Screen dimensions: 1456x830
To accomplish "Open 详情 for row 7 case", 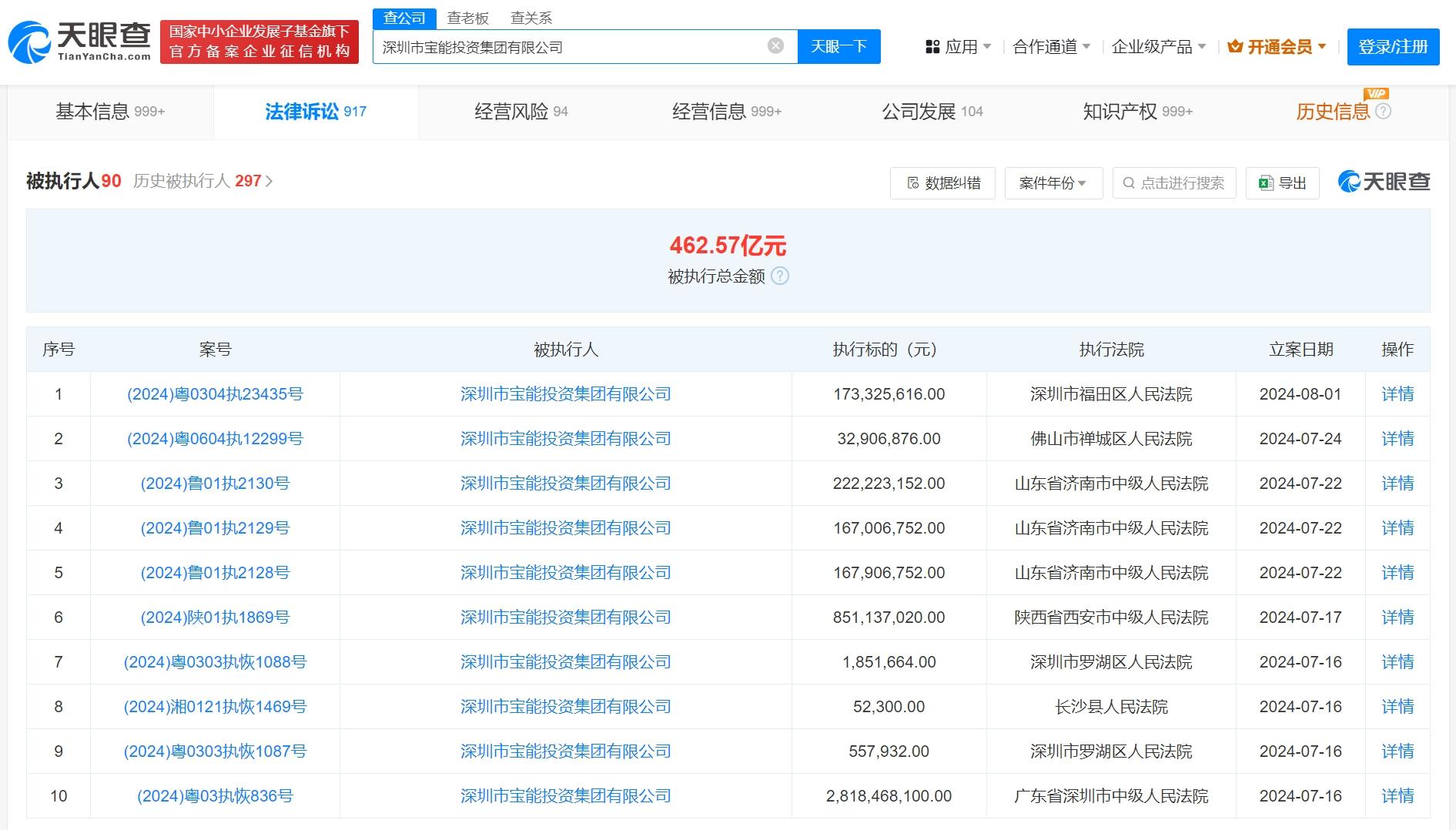I will (x=1397, y=662).
